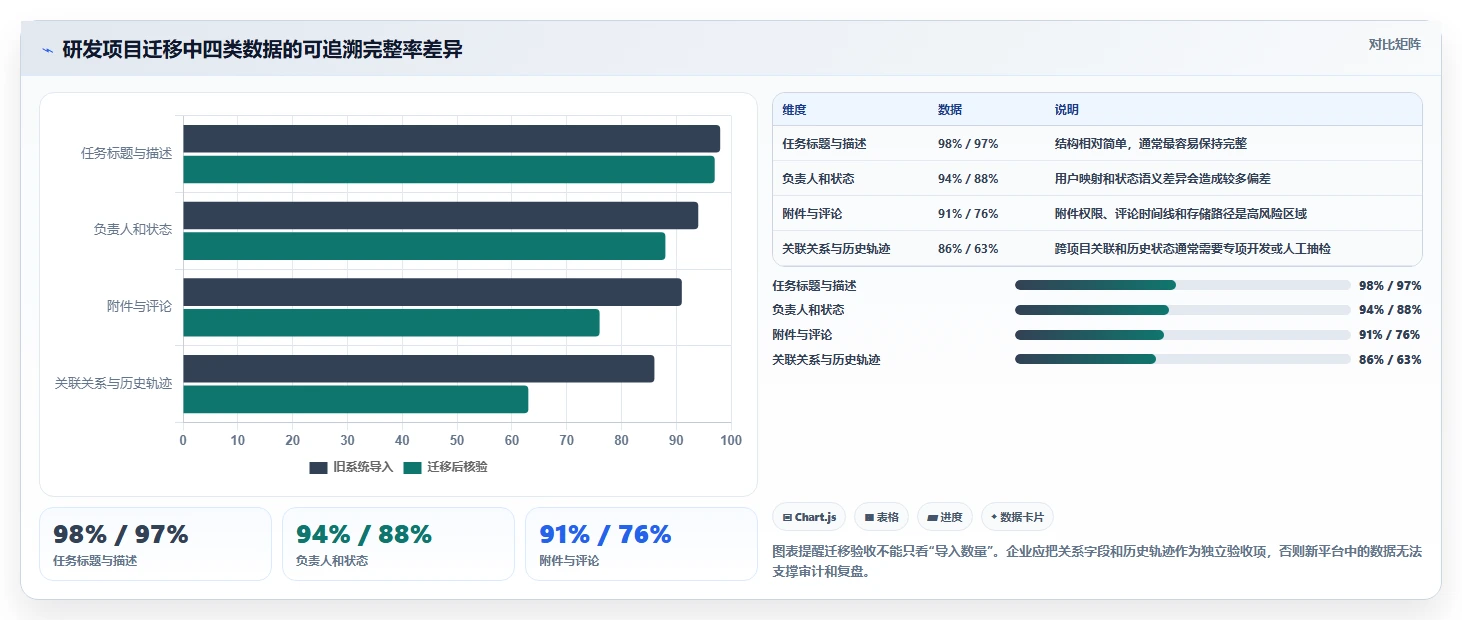Click the 任务标题与描述 progress bar
The width and height of the screenshot is (1462, 620).
tap(1183, 285)
